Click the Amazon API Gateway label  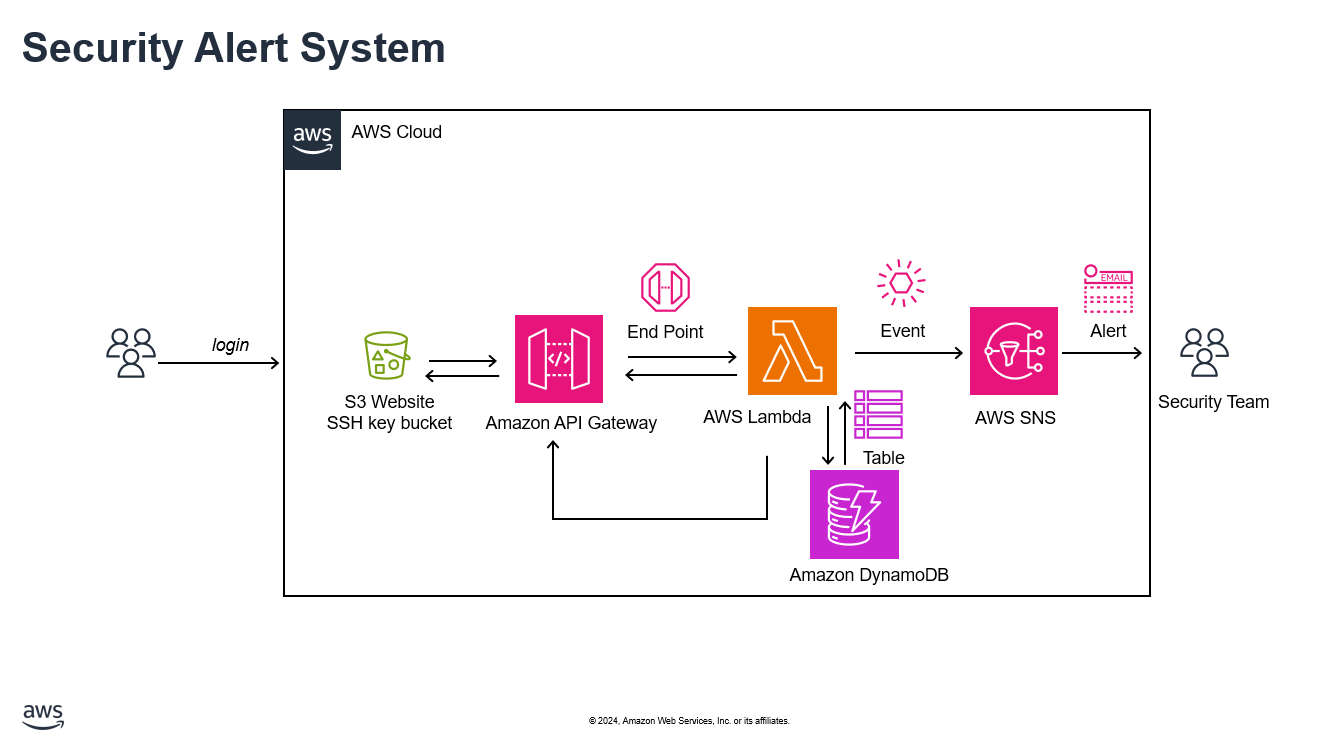pos(571,423)
